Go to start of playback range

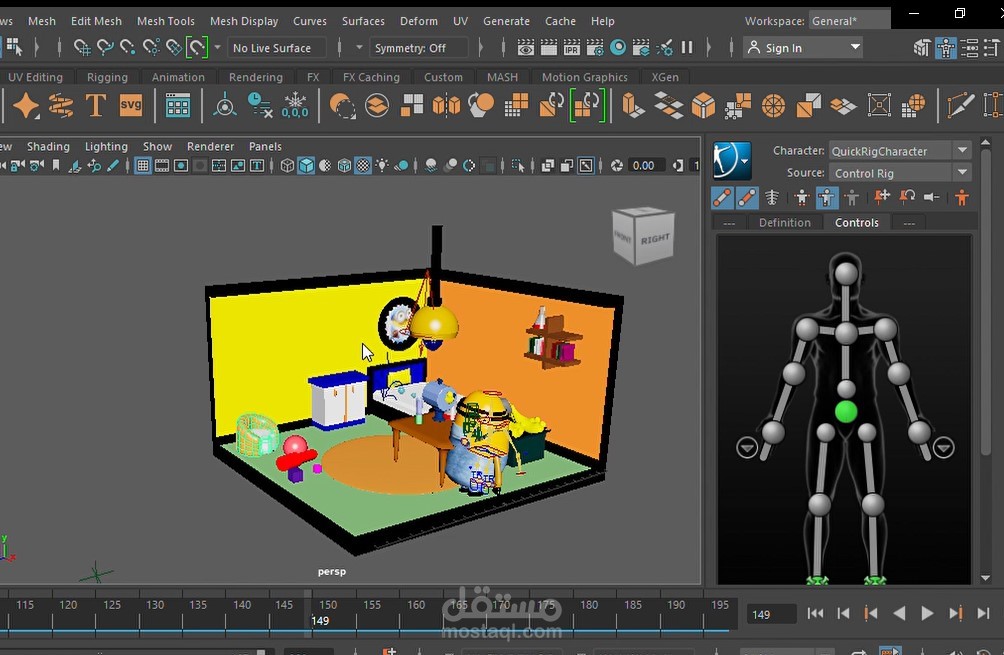pyautogui.click(x=815, y=613)
